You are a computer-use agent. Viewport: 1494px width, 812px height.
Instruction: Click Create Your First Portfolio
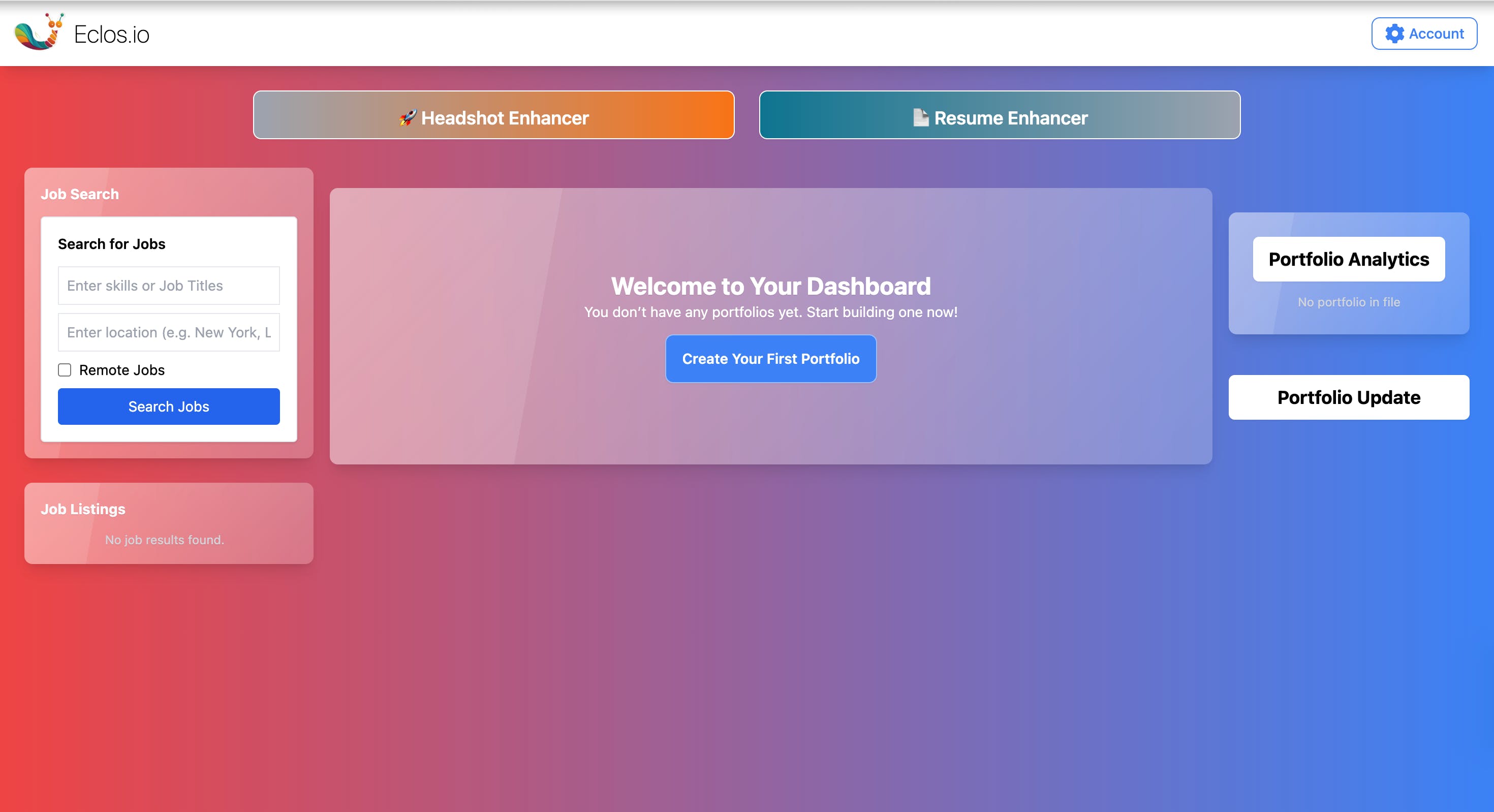coord(770,359)
